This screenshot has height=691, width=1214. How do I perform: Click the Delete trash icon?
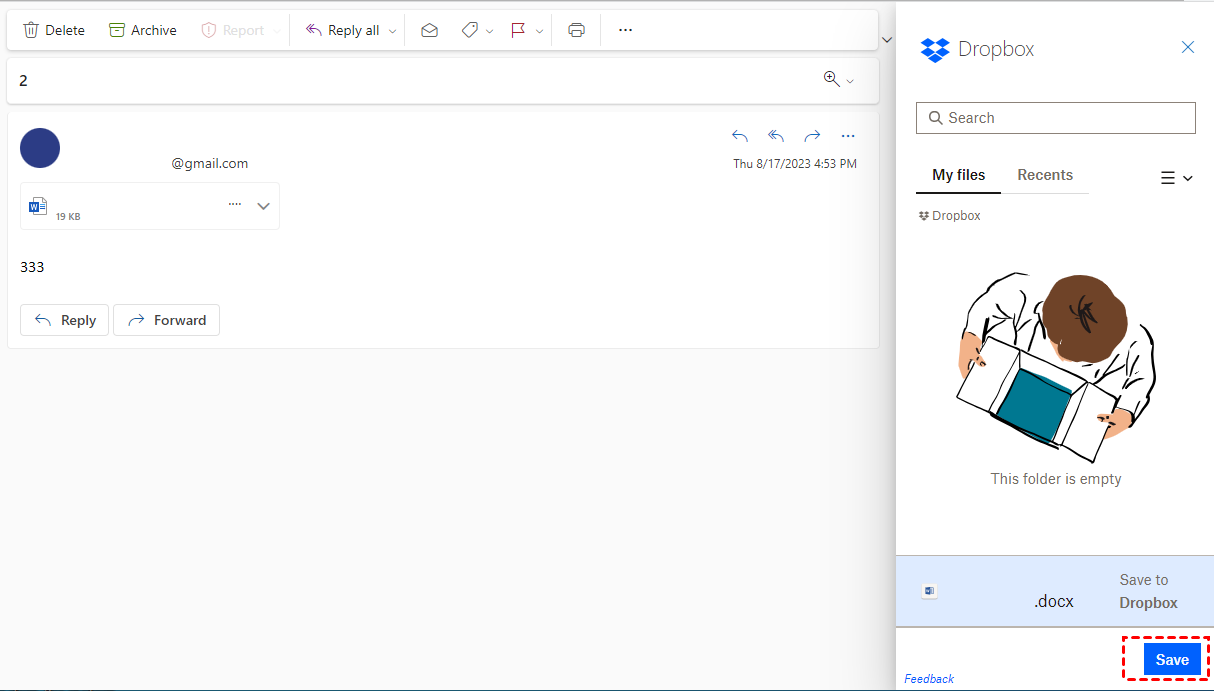pos(32,30)
